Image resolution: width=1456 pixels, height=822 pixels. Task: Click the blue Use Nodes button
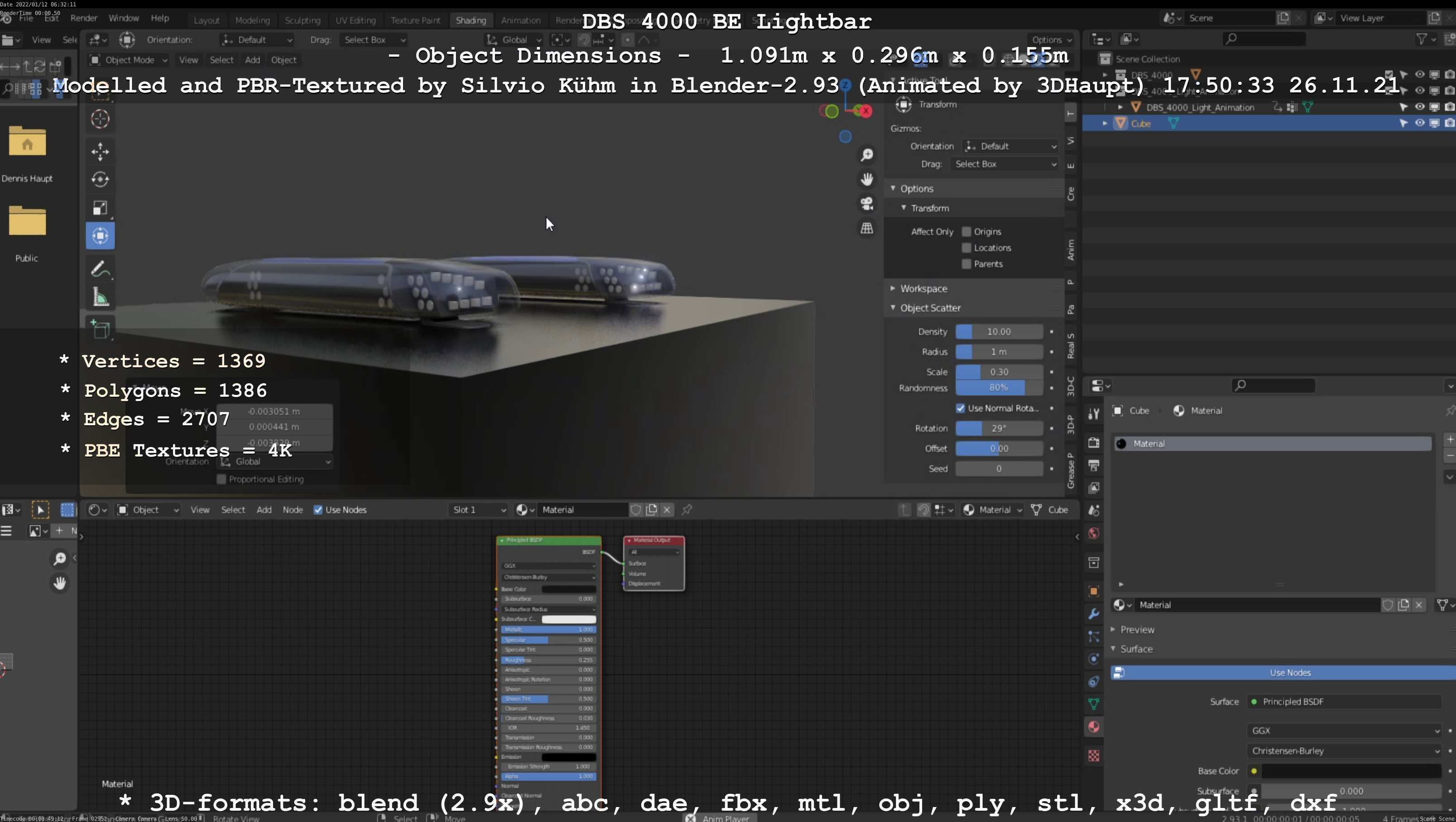[1289, 673]
